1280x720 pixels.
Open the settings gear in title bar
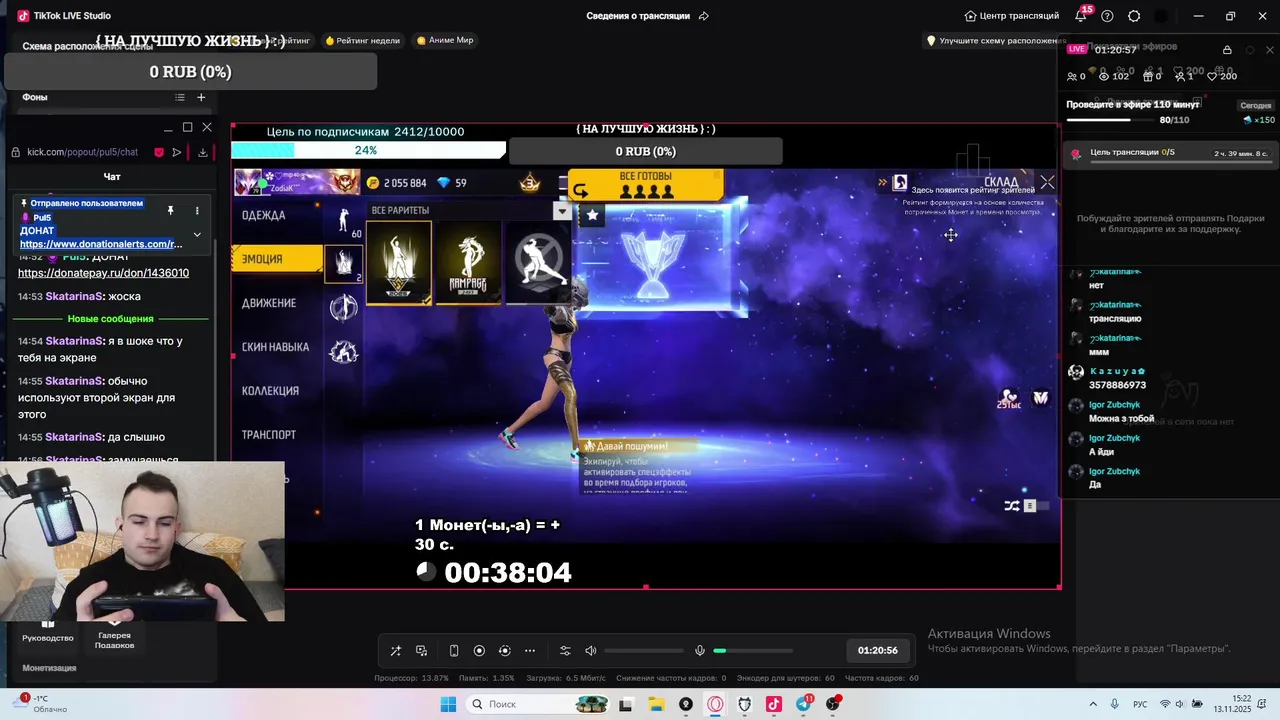1134,16
